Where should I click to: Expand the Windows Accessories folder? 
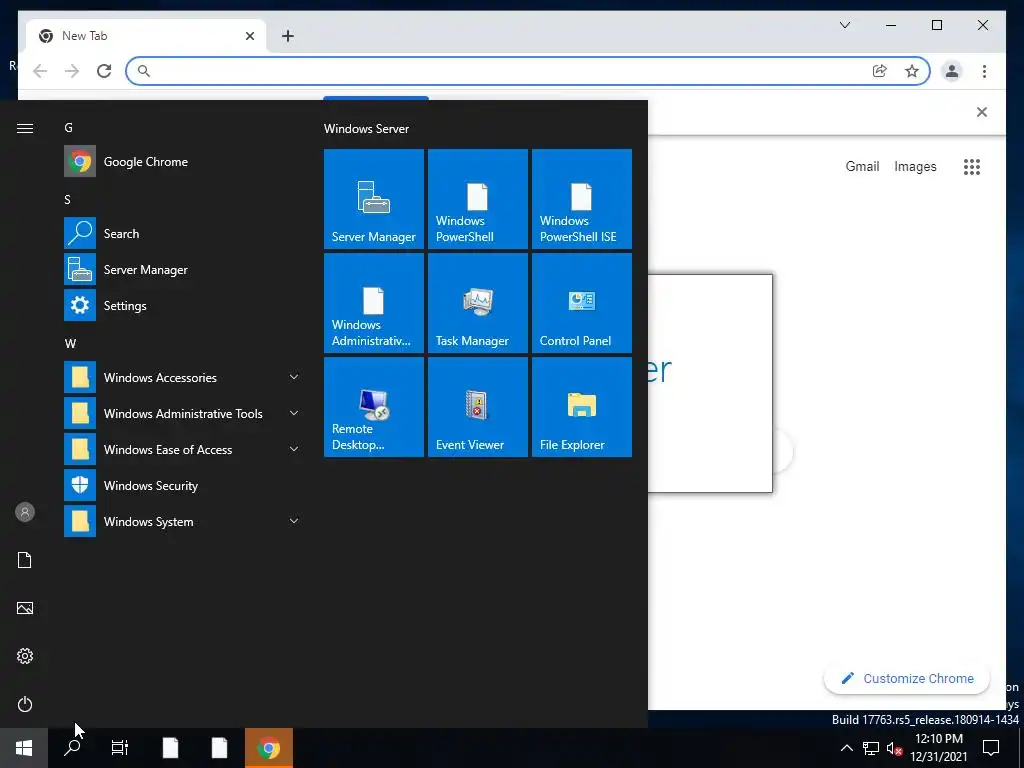(182, 377)
